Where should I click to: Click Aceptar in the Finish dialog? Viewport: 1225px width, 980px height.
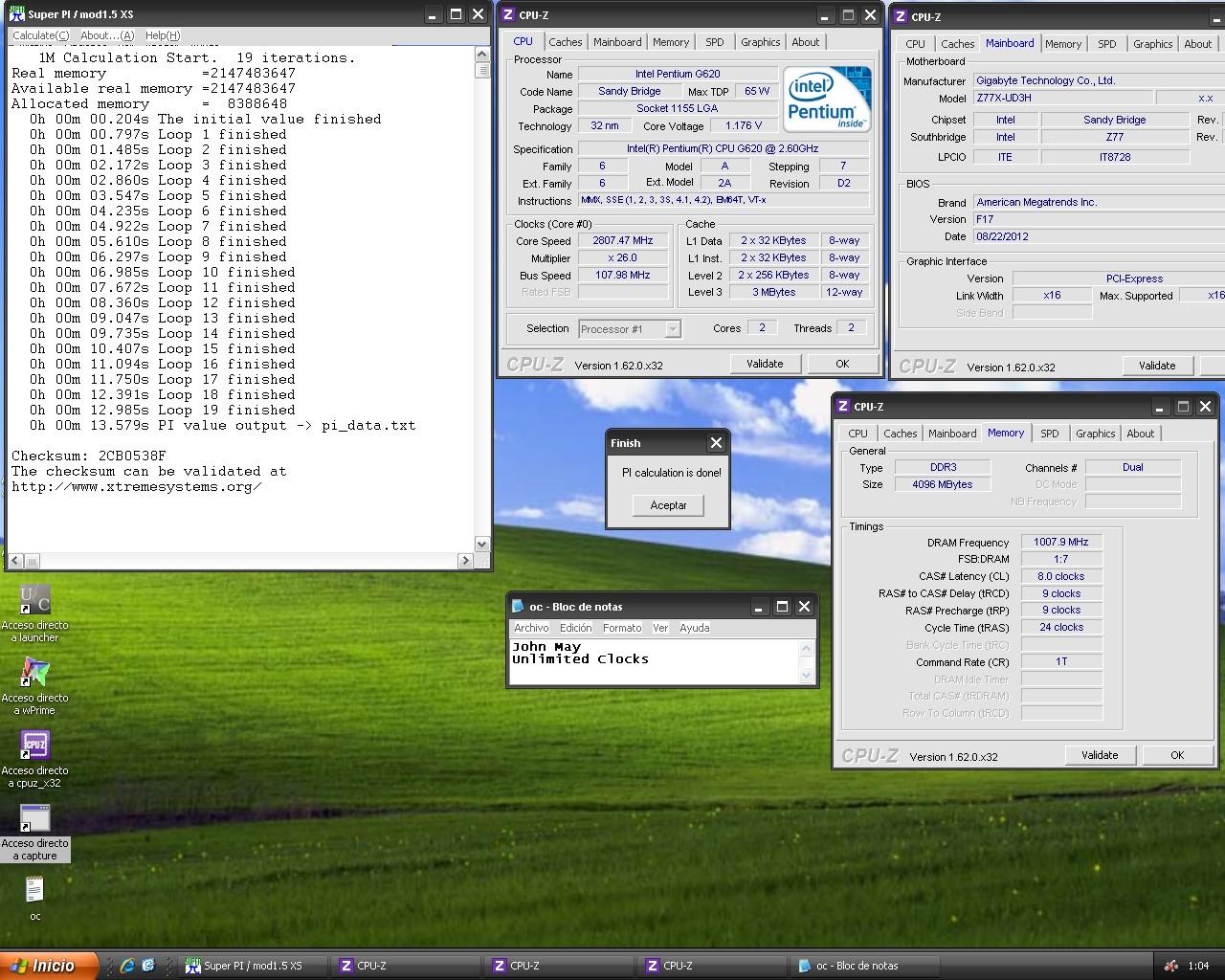(668, 505)
